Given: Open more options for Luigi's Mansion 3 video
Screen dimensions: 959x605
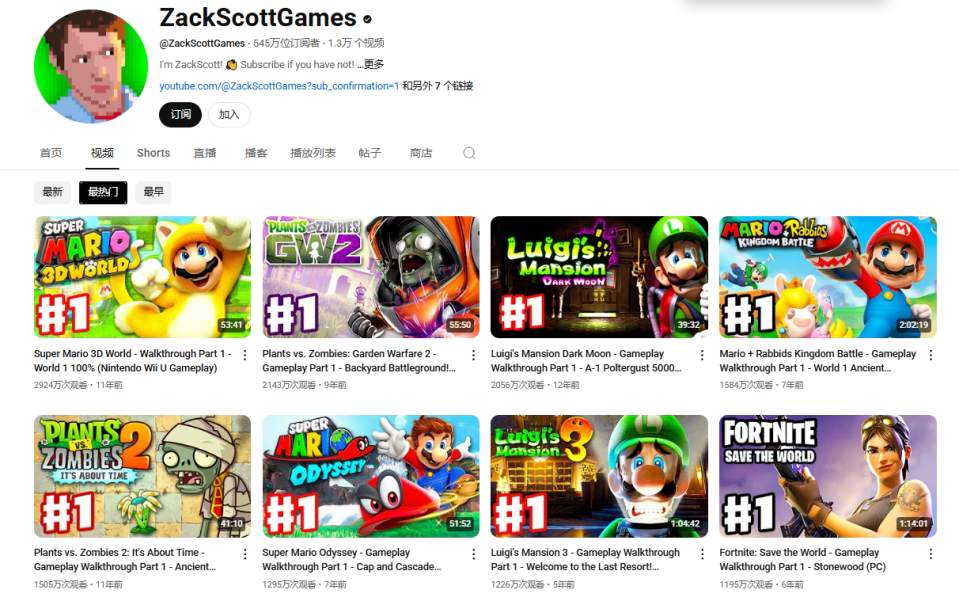Looking at the screenshot, I should [702, 554].
